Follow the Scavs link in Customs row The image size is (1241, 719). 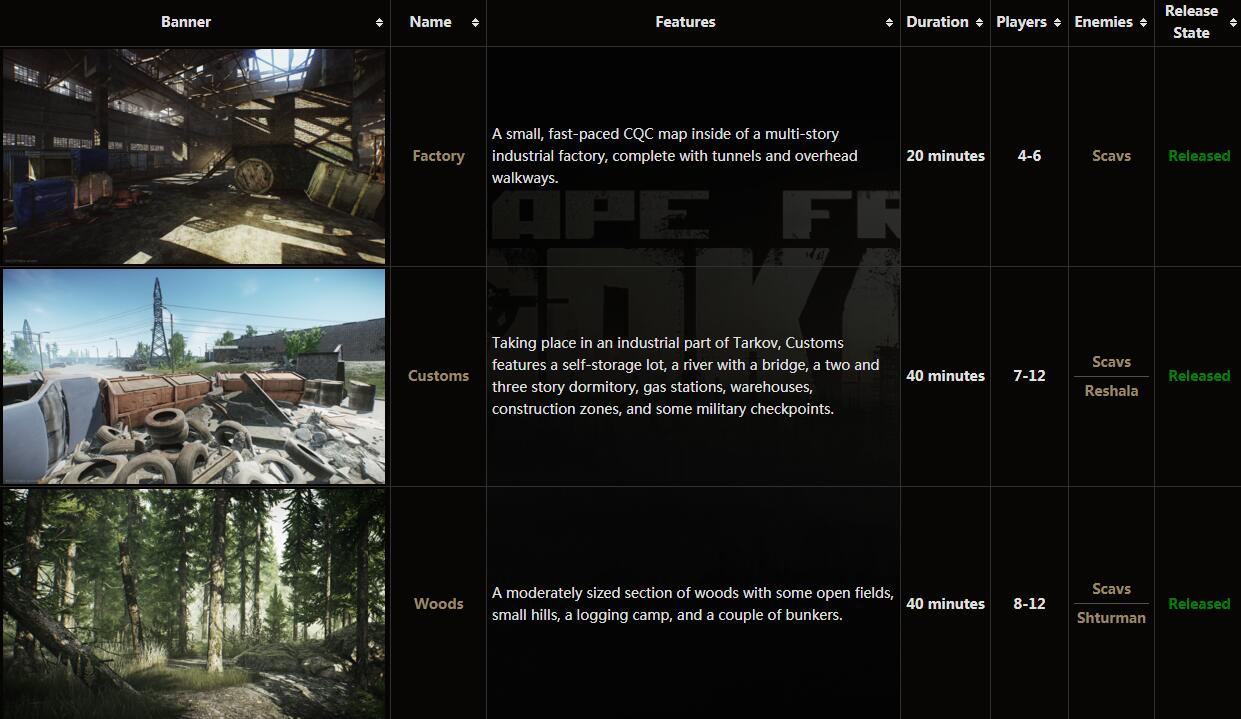pyautogui.click(x=1111, y=362)
